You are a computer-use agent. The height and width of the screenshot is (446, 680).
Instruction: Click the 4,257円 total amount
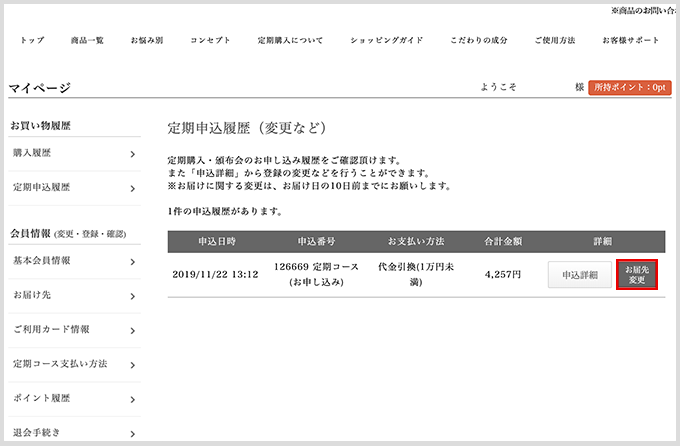point(503,275)
